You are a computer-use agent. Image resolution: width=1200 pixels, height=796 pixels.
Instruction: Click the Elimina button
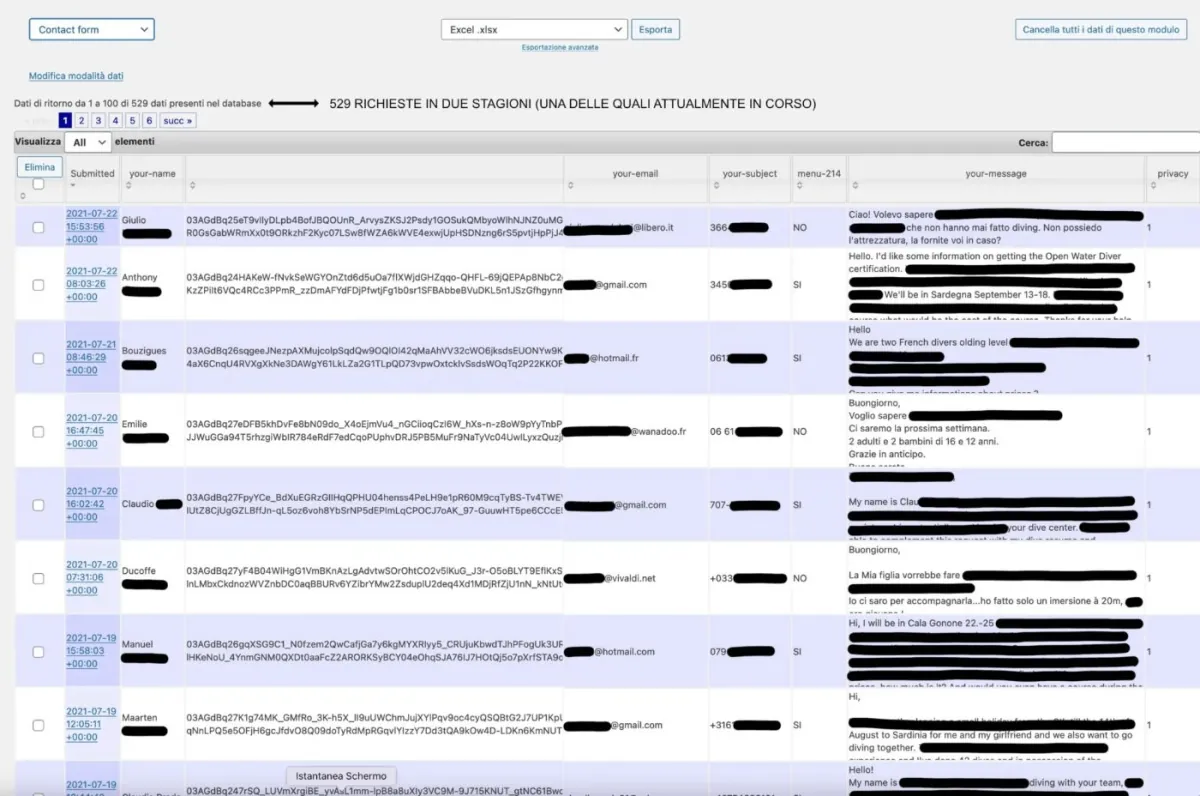tap(40, 167)
